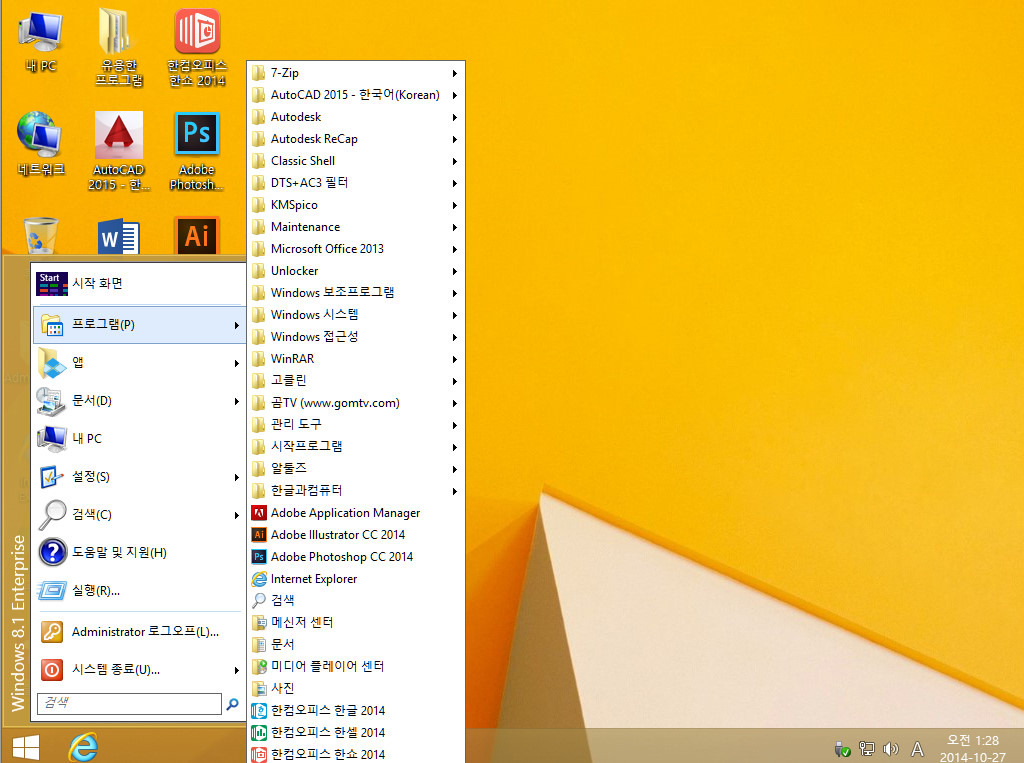
Task: Expand AutoCAD 2015 folder submenu arrow
Action: [x=455, y=95]
